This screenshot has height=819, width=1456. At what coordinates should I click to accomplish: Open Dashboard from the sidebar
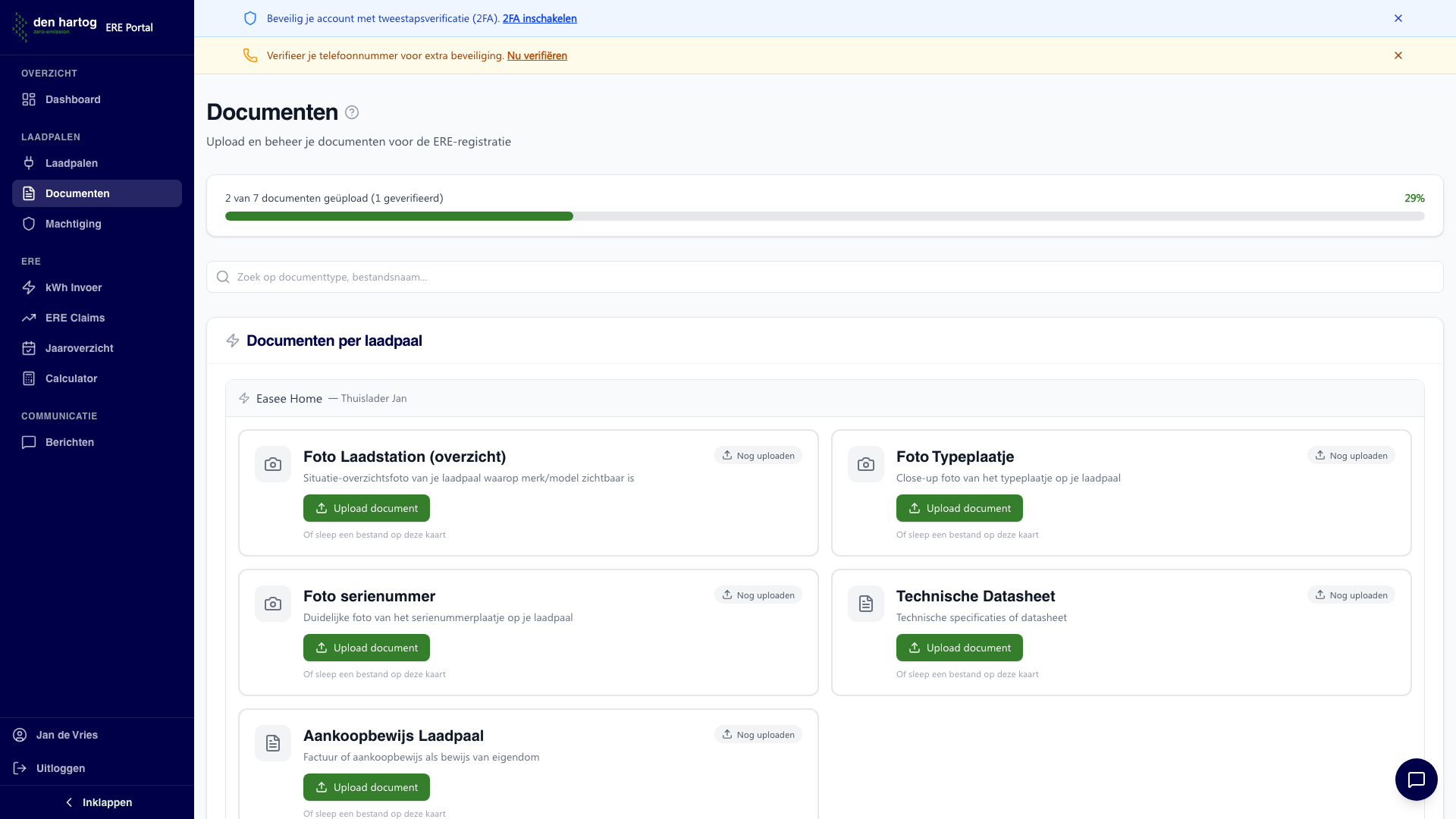97,99
